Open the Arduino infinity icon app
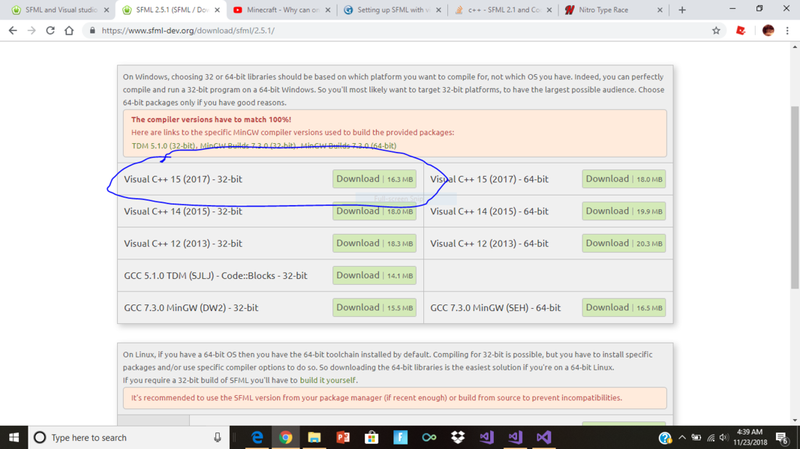The height and width of the screenshot is (449, 800). click(x=429, y=437)
